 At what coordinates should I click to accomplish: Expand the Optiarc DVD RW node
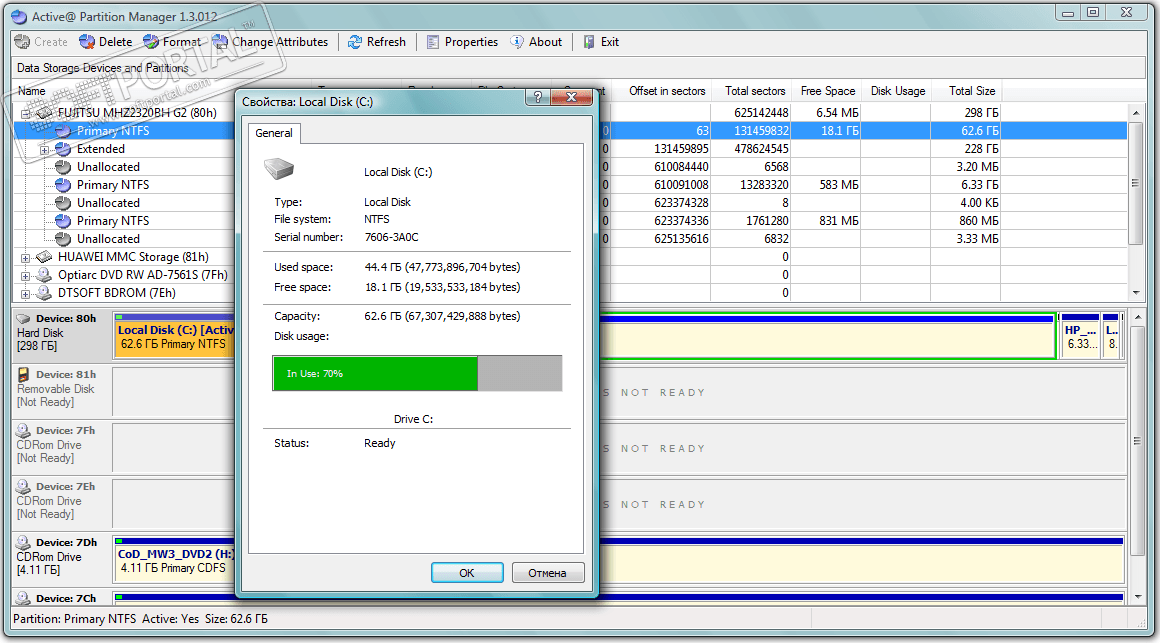[26, 275]
